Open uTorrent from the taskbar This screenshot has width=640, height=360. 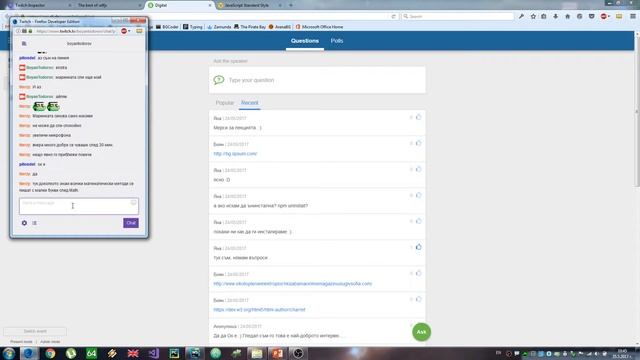(x=71, y=353)
